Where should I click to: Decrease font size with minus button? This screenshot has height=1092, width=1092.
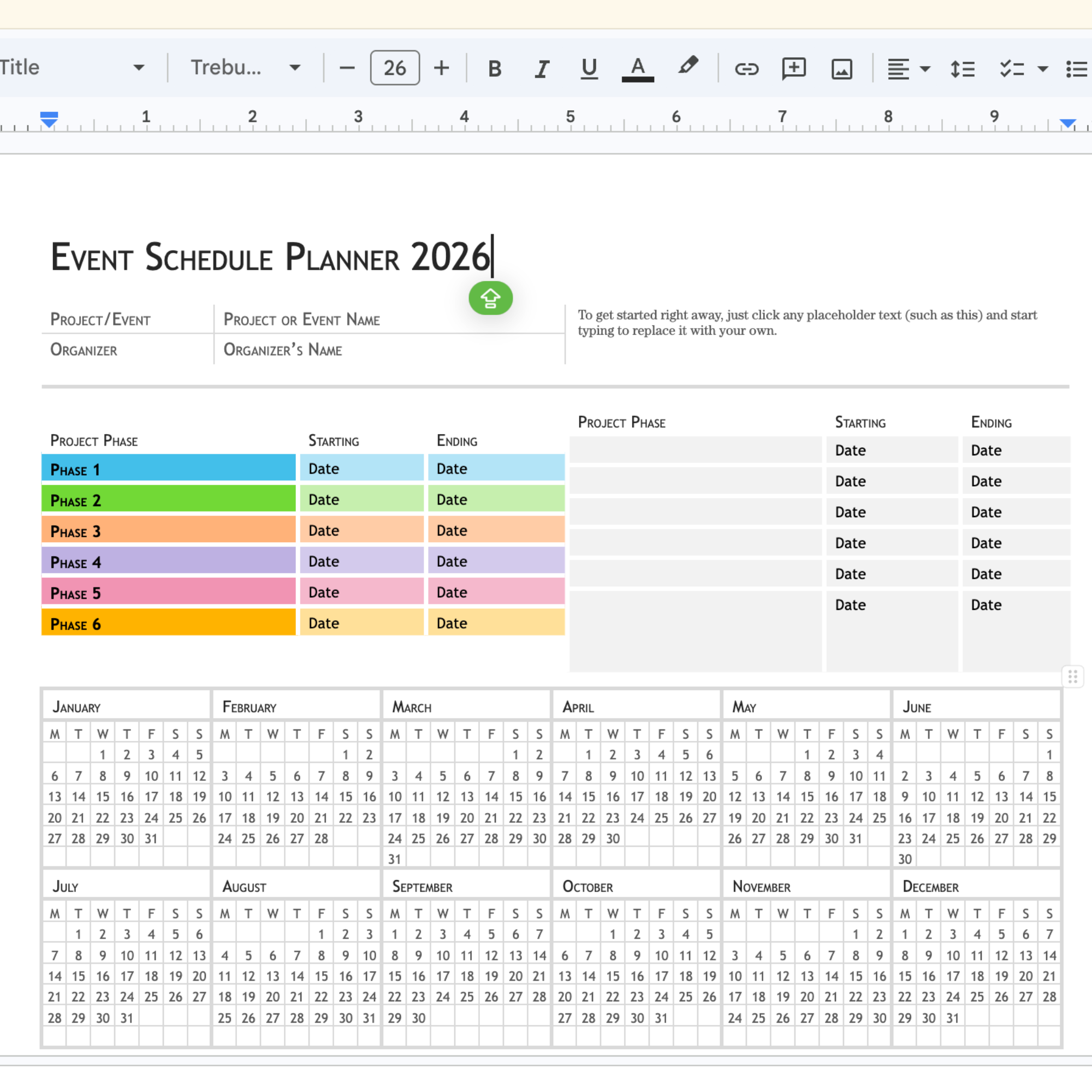pos(347,68)
